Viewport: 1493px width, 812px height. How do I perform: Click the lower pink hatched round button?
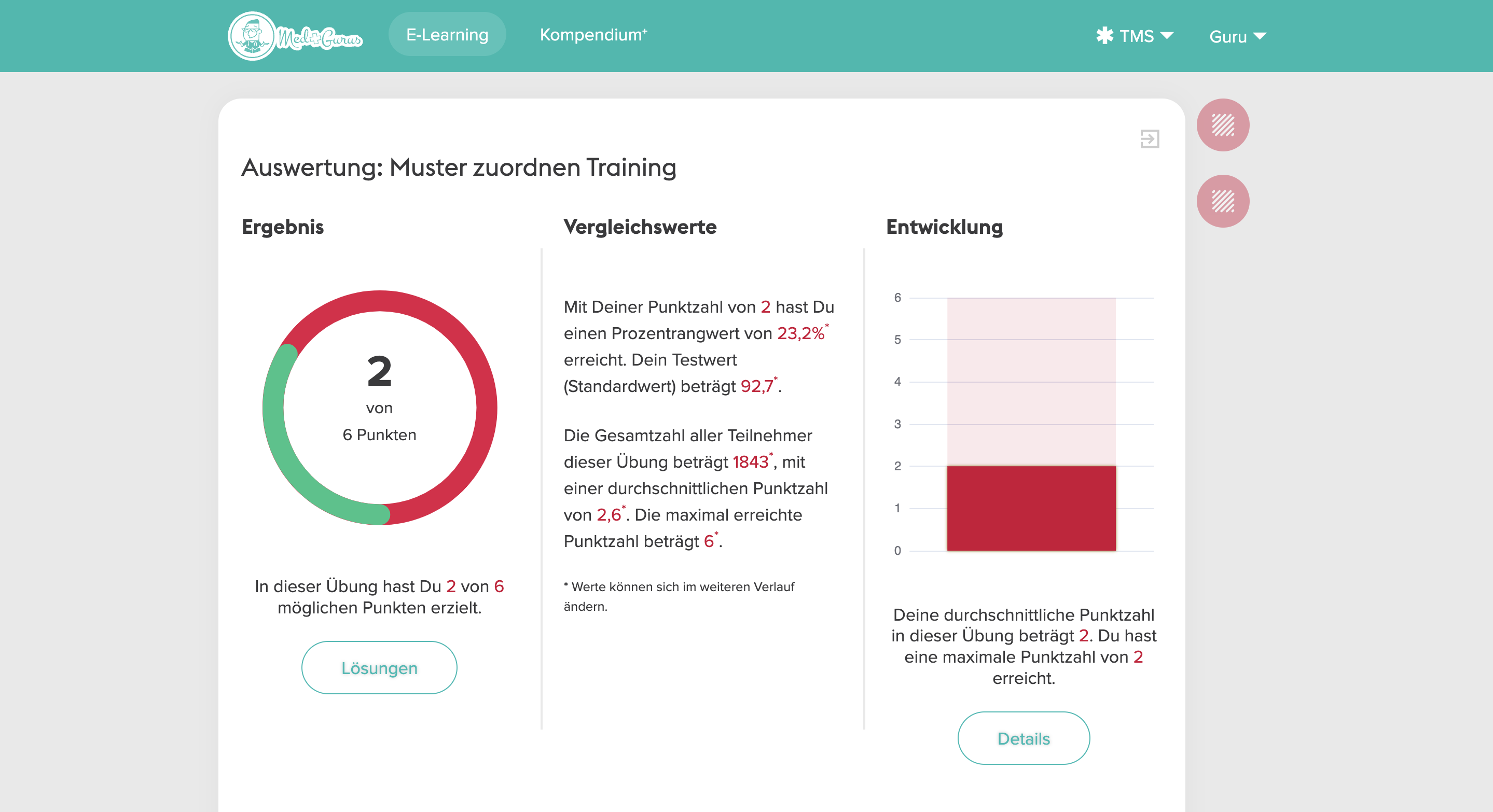[x=1222, y=201]
